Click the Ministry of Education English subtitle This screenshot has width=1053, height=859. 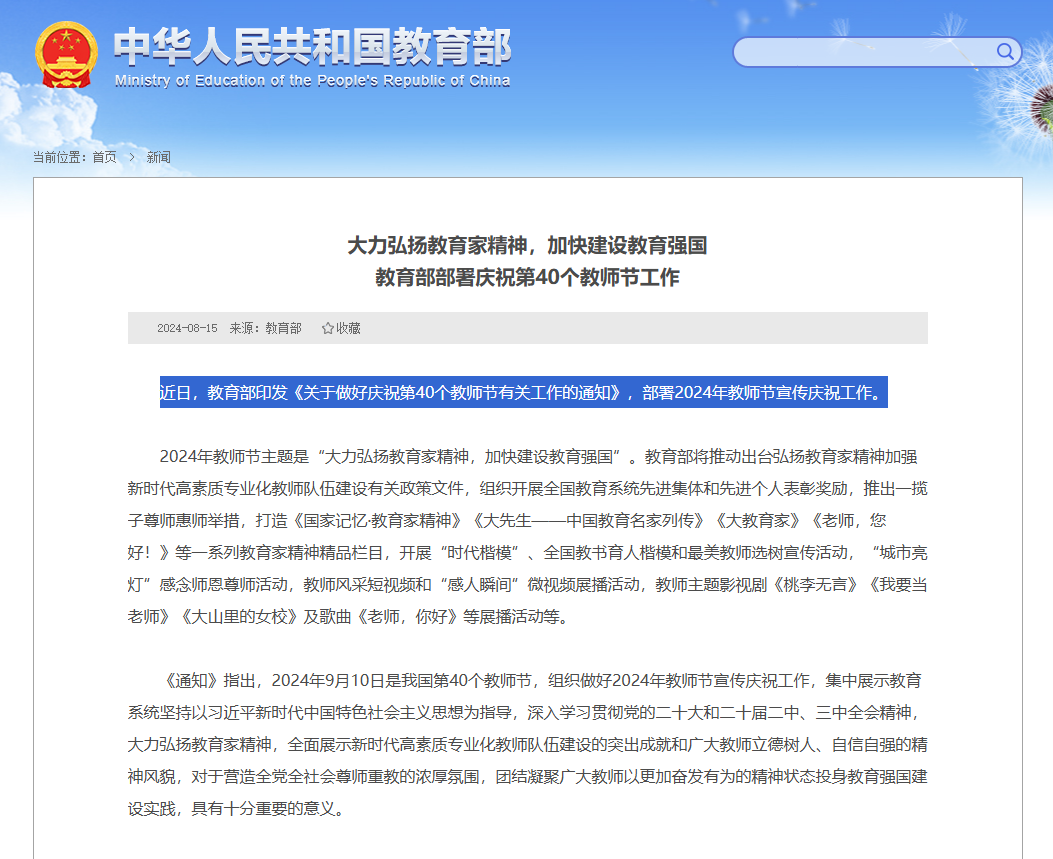click(312, 81)
